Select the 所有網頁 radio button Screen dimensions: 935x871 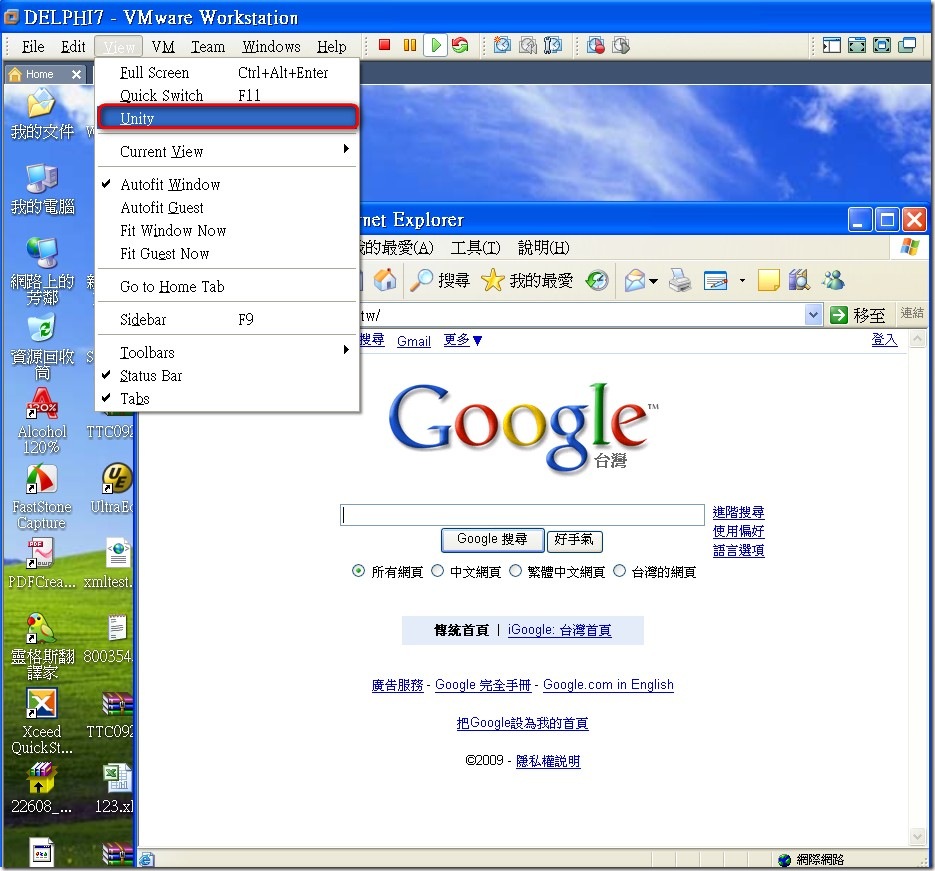pos(358,571)
